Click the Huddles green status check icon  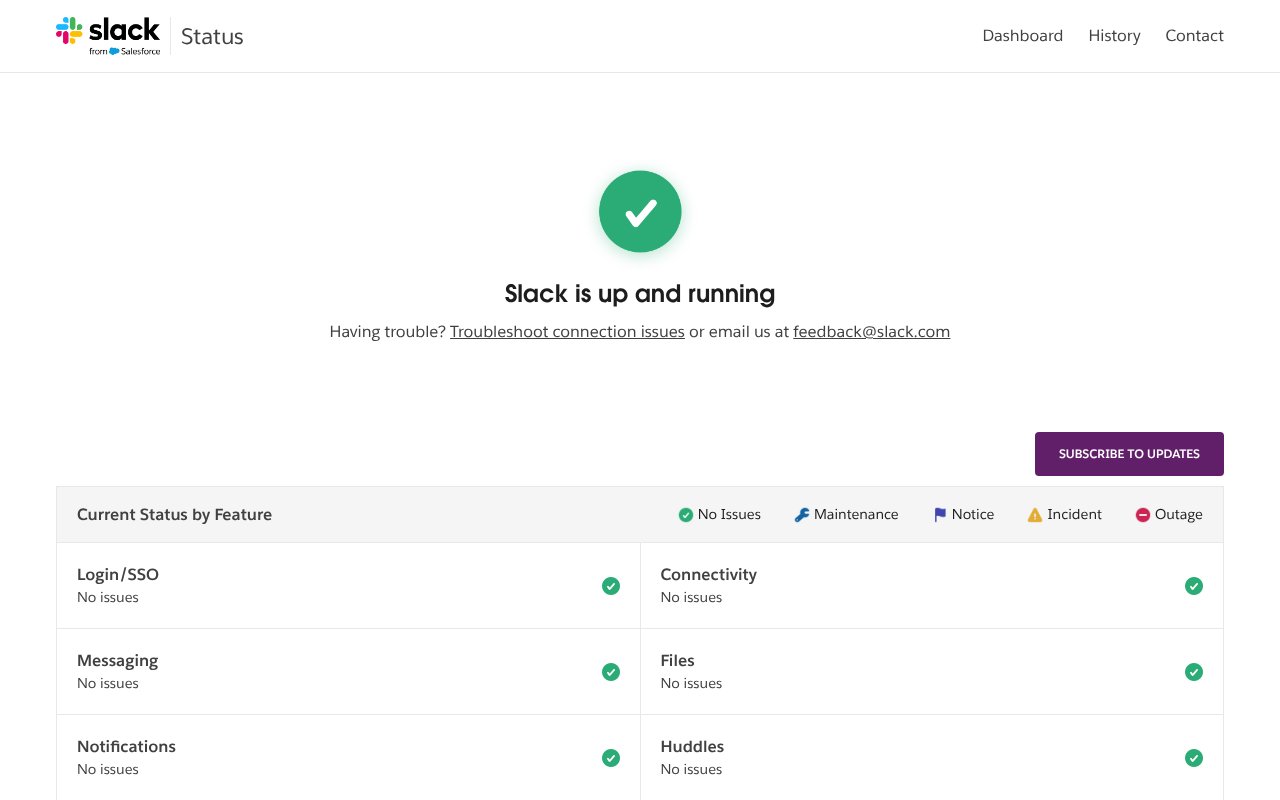tap(1193, 758)
